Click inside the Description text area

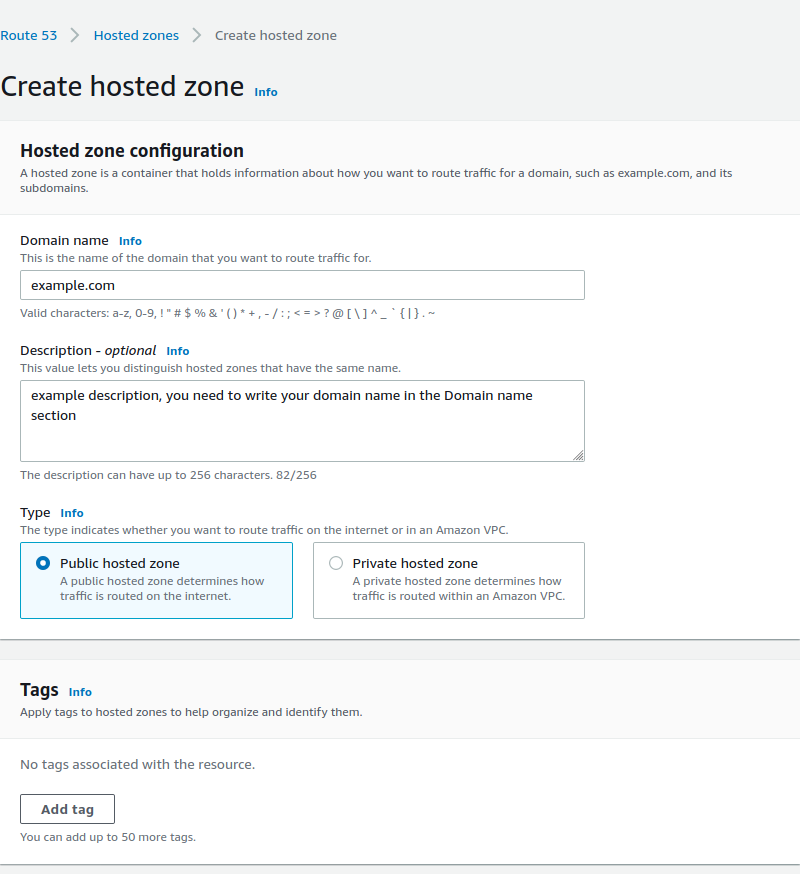click(x=302, y=421)
